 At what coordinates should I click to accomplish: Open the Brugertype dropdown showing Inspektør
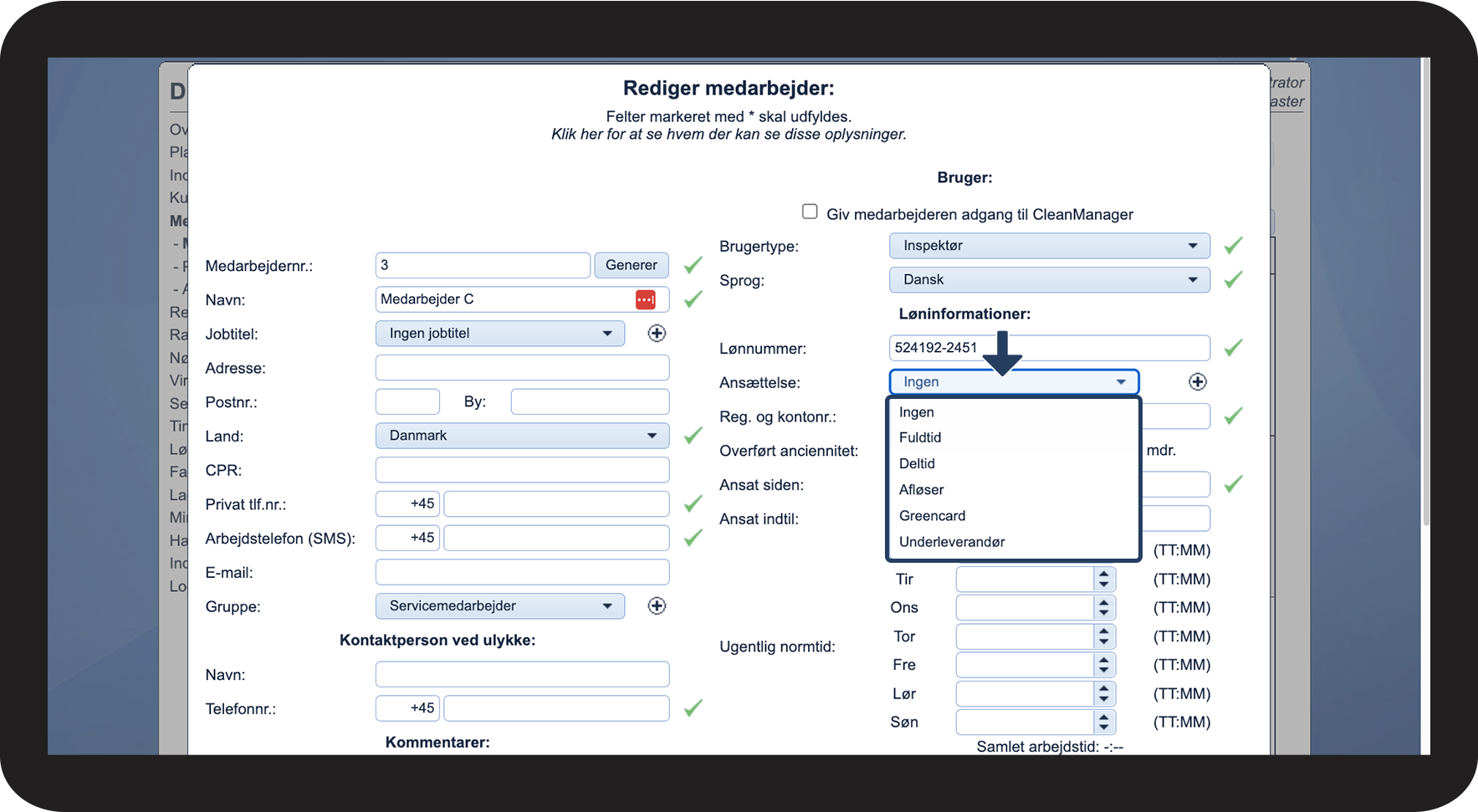(x=1050, y=246)
